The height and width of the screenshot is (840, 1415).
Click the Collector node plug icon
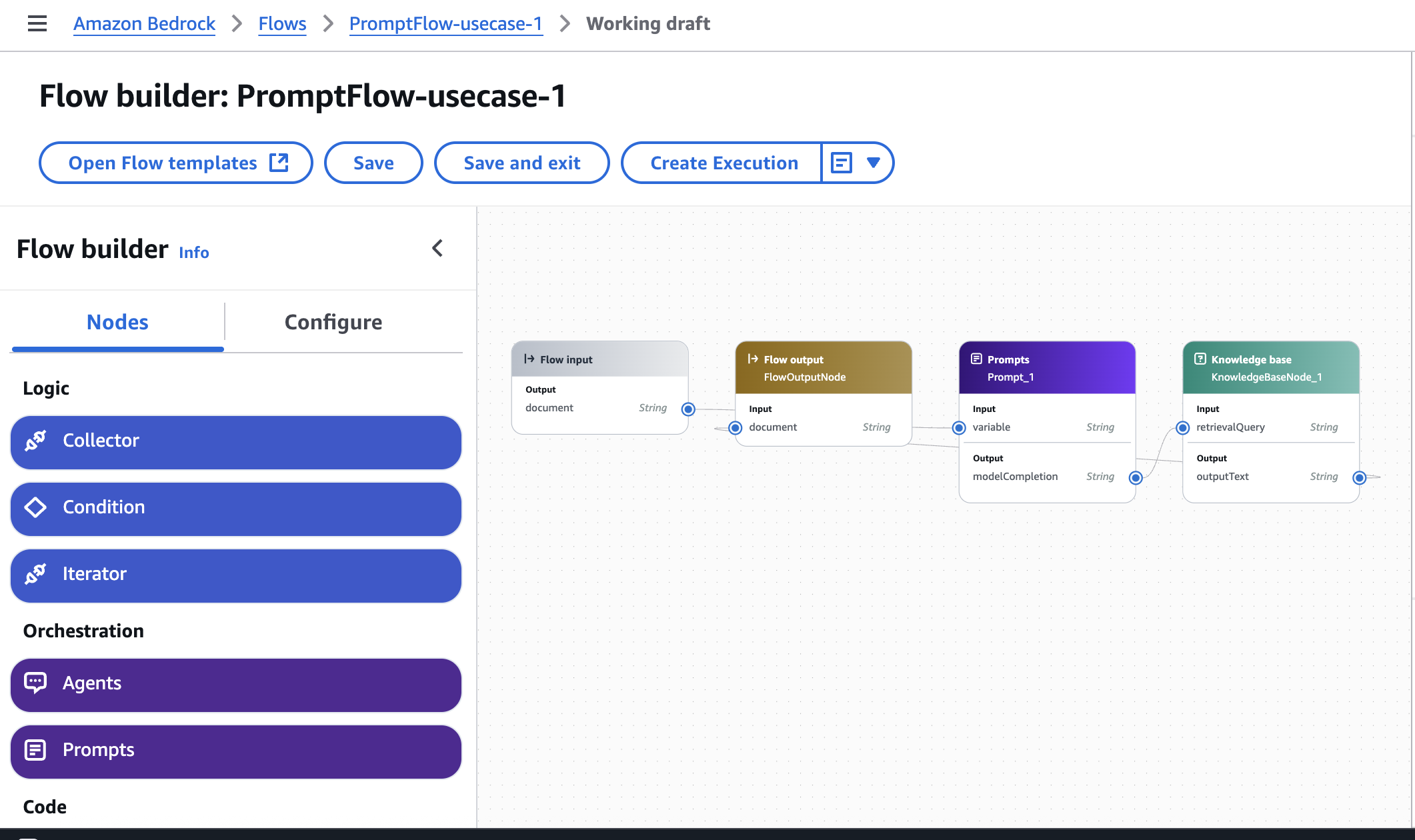click(35, 441)
